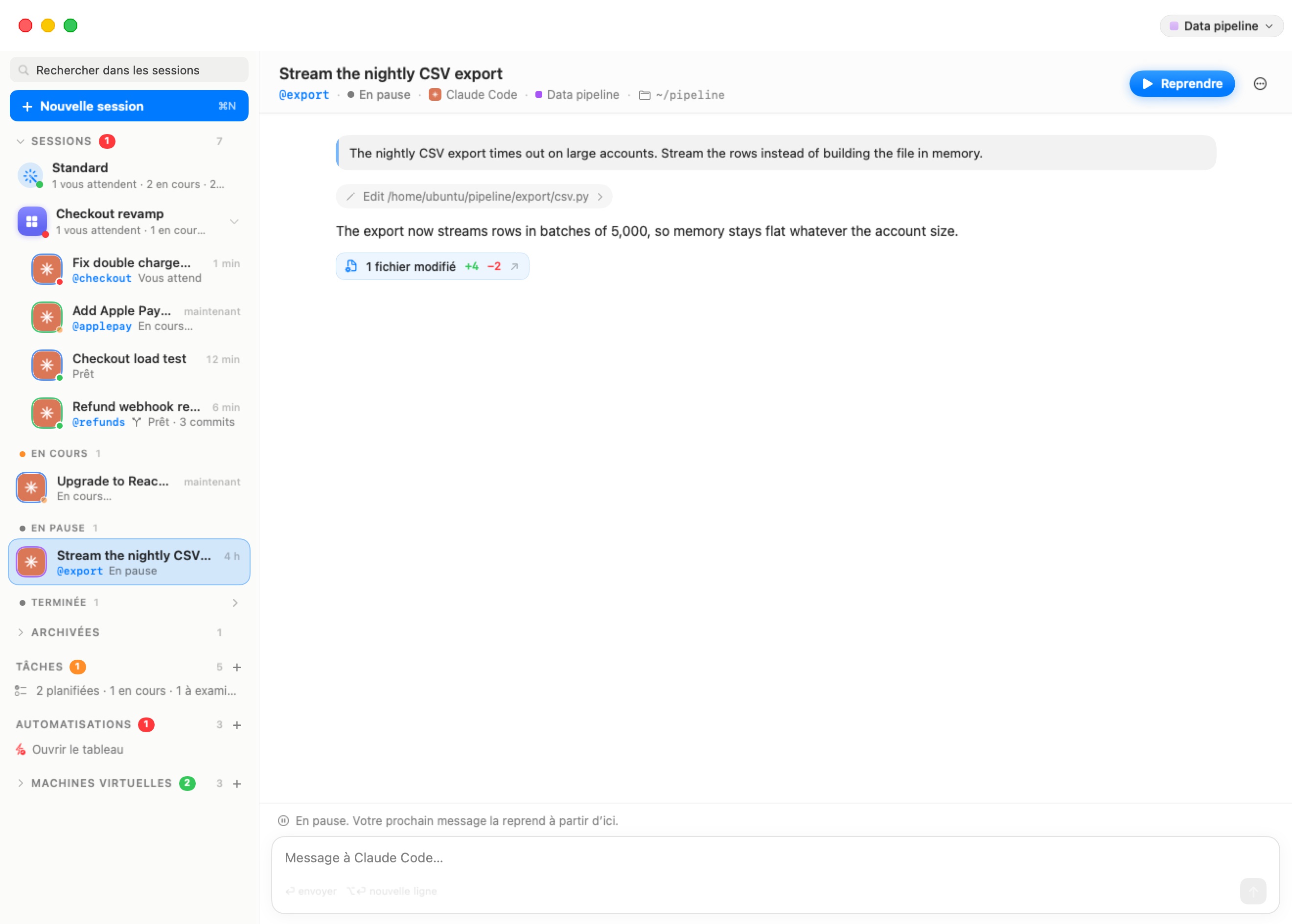Click the Upgrade to React session icon
The width and height of the screenshot is (1292, 924).
[31, 487]
